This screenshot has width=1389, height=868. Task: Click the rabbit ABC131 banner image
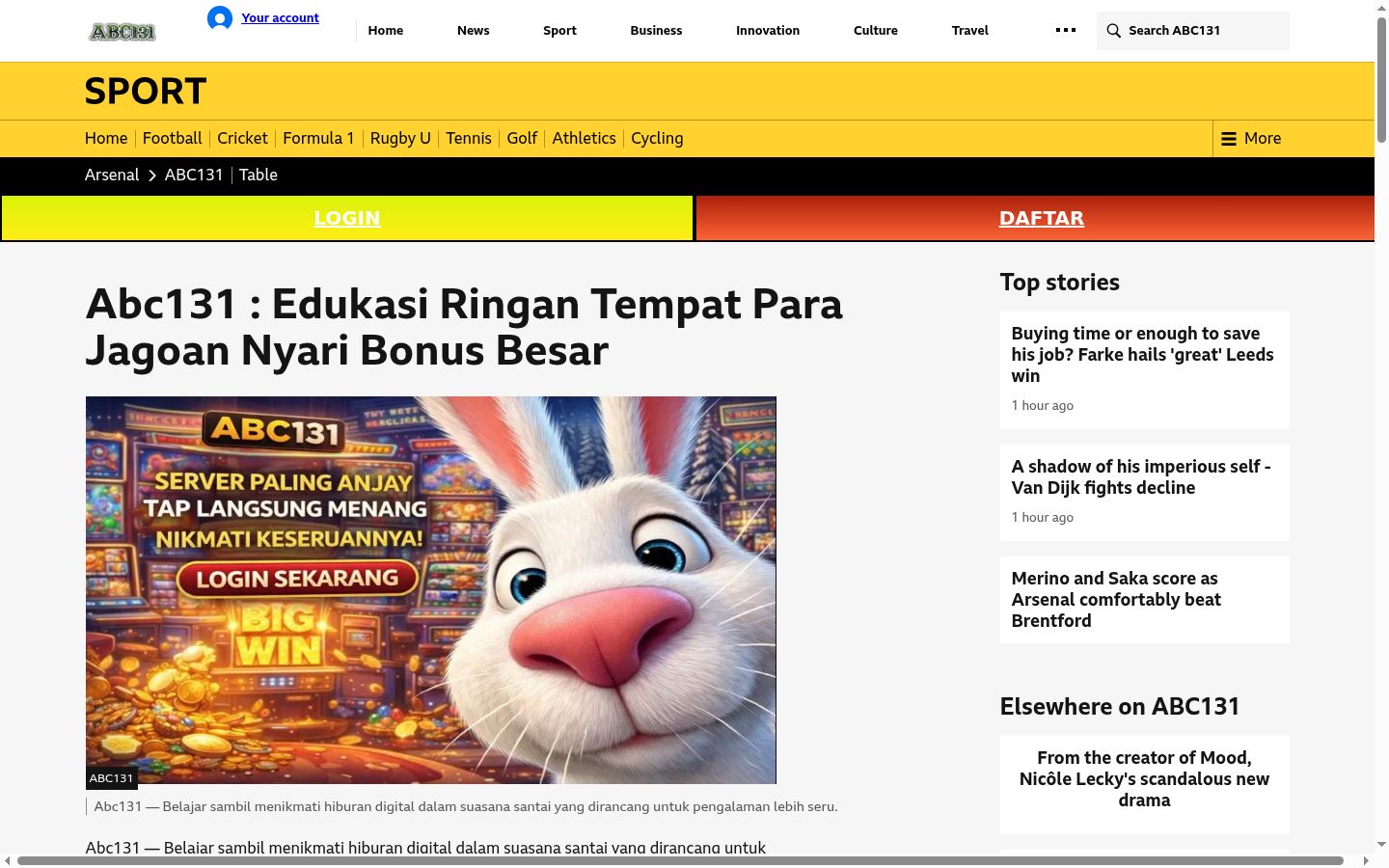click(431, 590)
